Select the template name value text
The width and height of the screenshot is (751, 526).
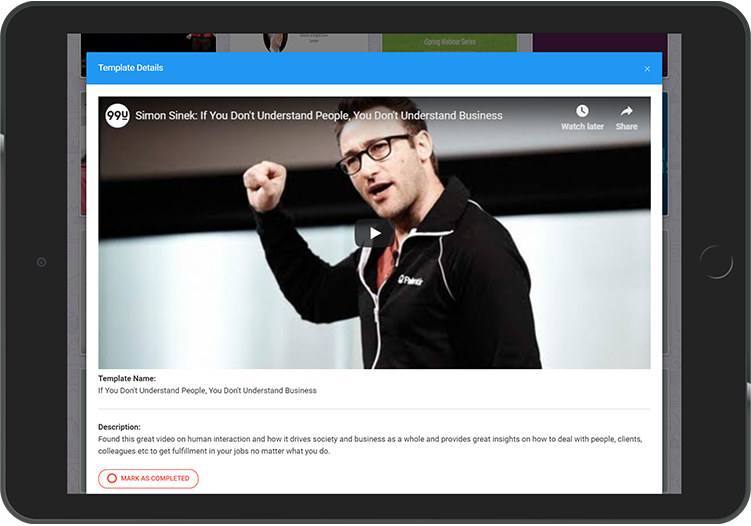click(x=207, y=390)
